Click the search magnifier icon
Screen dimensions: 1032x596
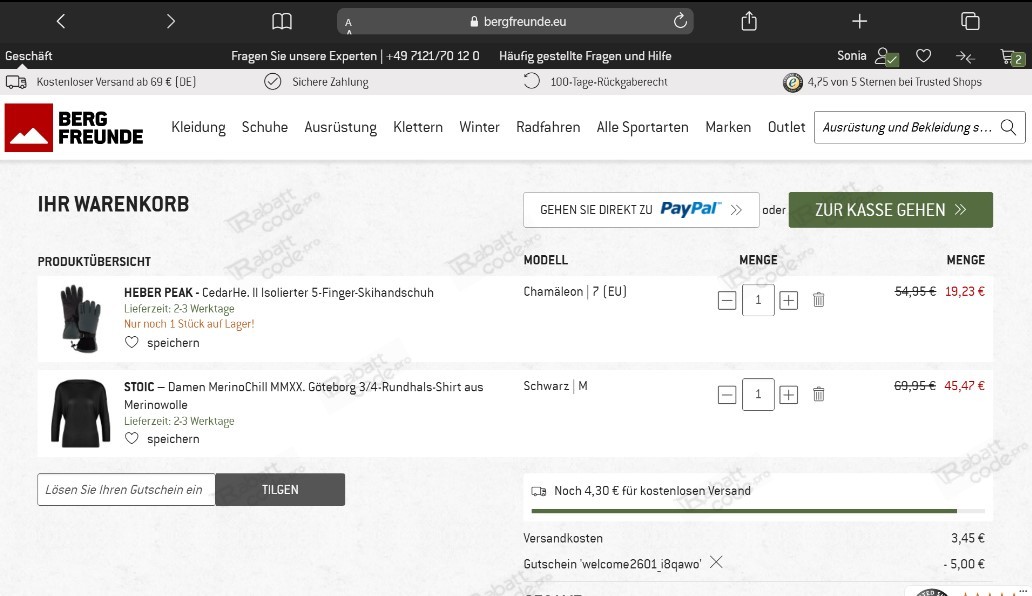coord(1008,127)
